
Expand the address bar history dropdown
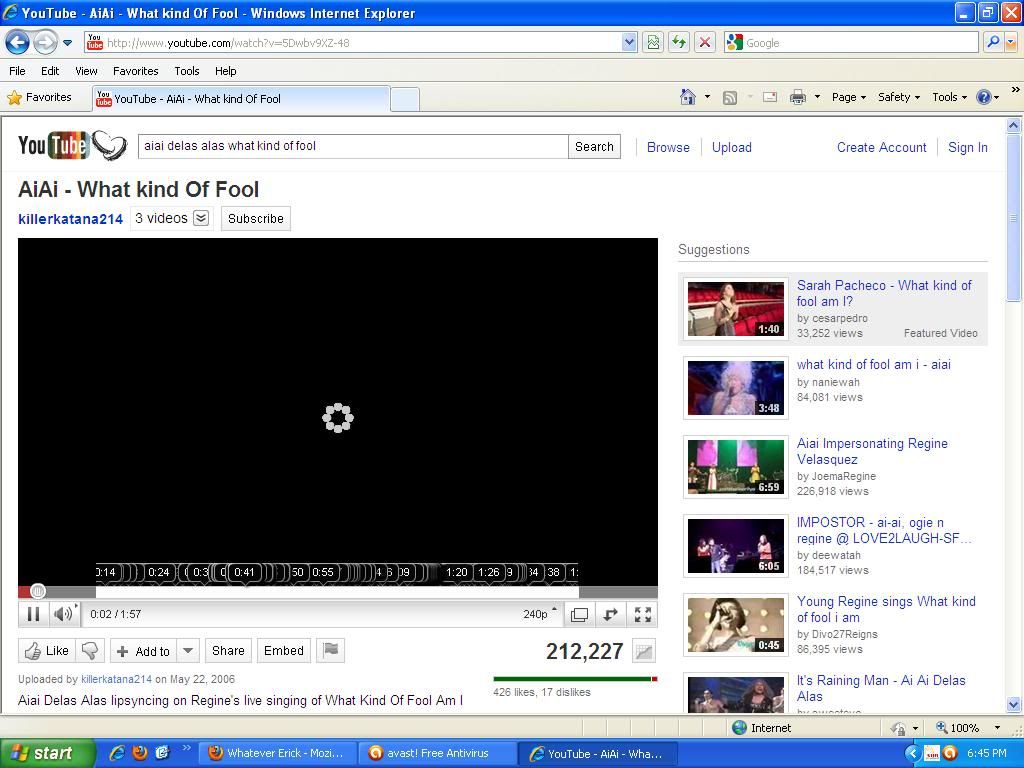pos(629,43)
